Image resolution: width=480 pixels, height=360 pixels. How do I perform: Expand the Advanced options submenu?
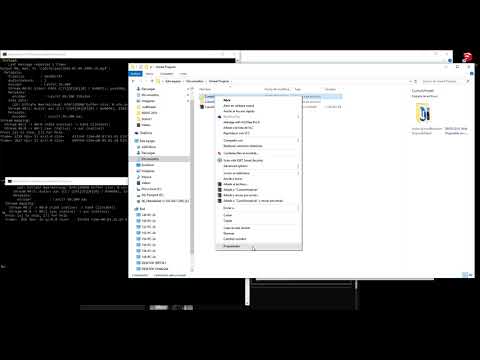click(x=298, y=166)
